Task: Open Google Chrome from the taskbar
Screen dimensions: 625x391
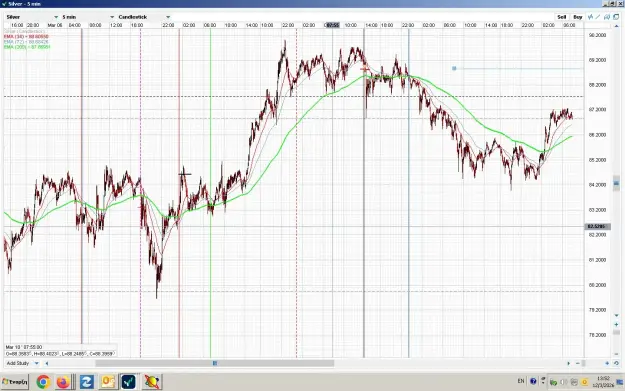Action: 43,382
